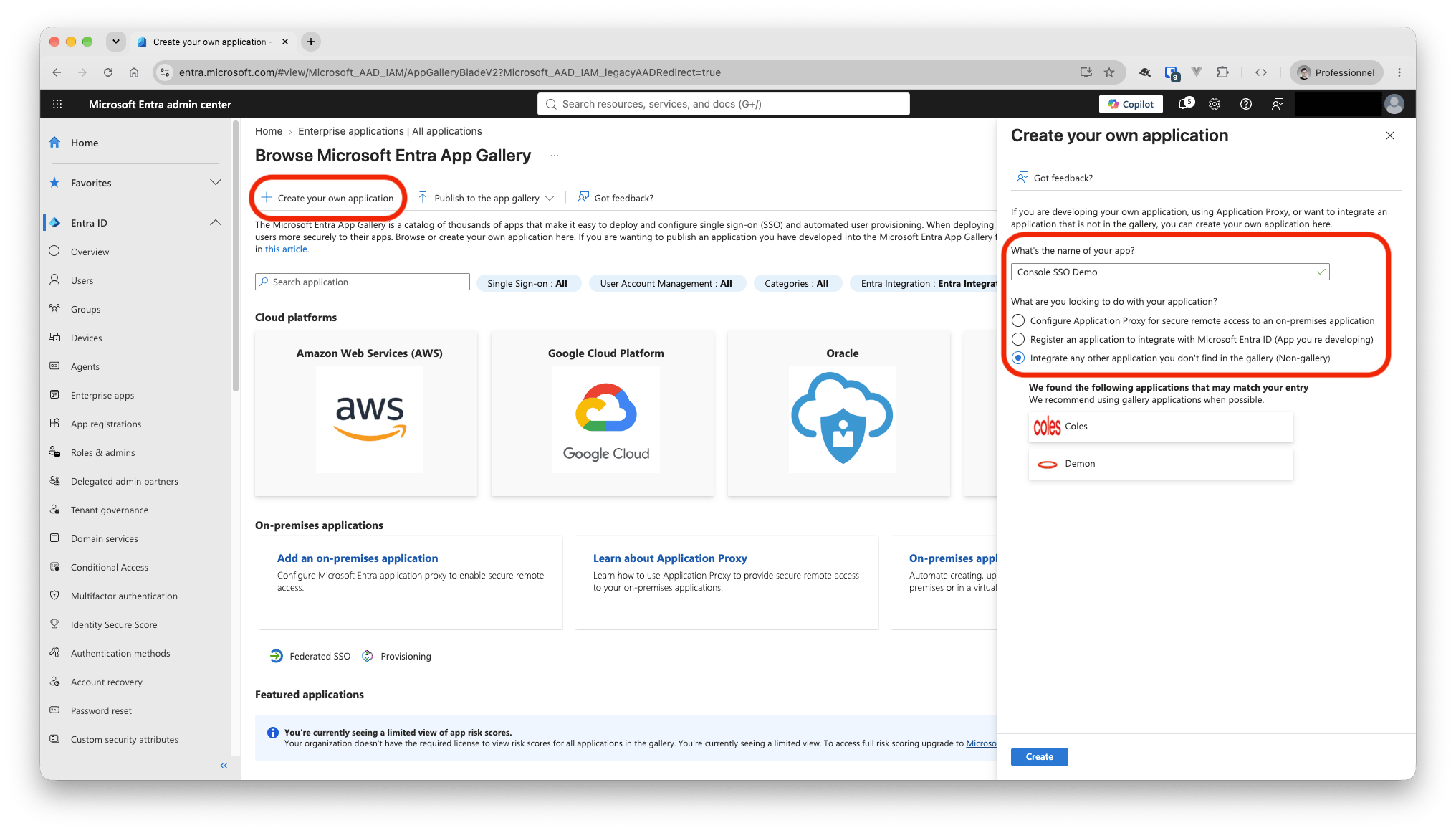The image size is (1456, 833).
Task: View notifications bell icon
Action: (x=1185, y=104)
